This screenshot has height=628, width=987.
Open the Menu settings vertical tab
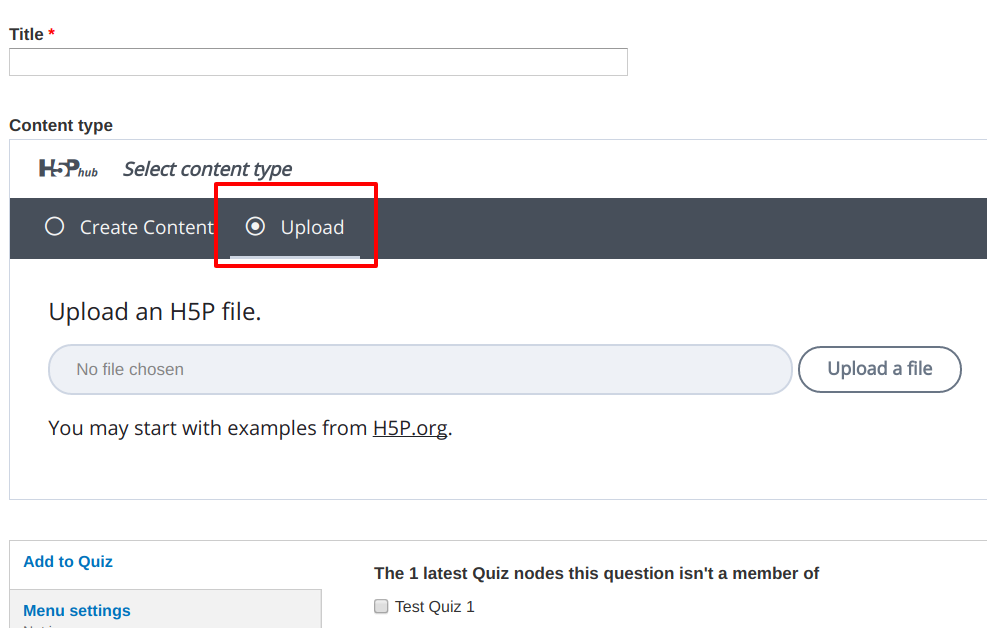point(77,610)
